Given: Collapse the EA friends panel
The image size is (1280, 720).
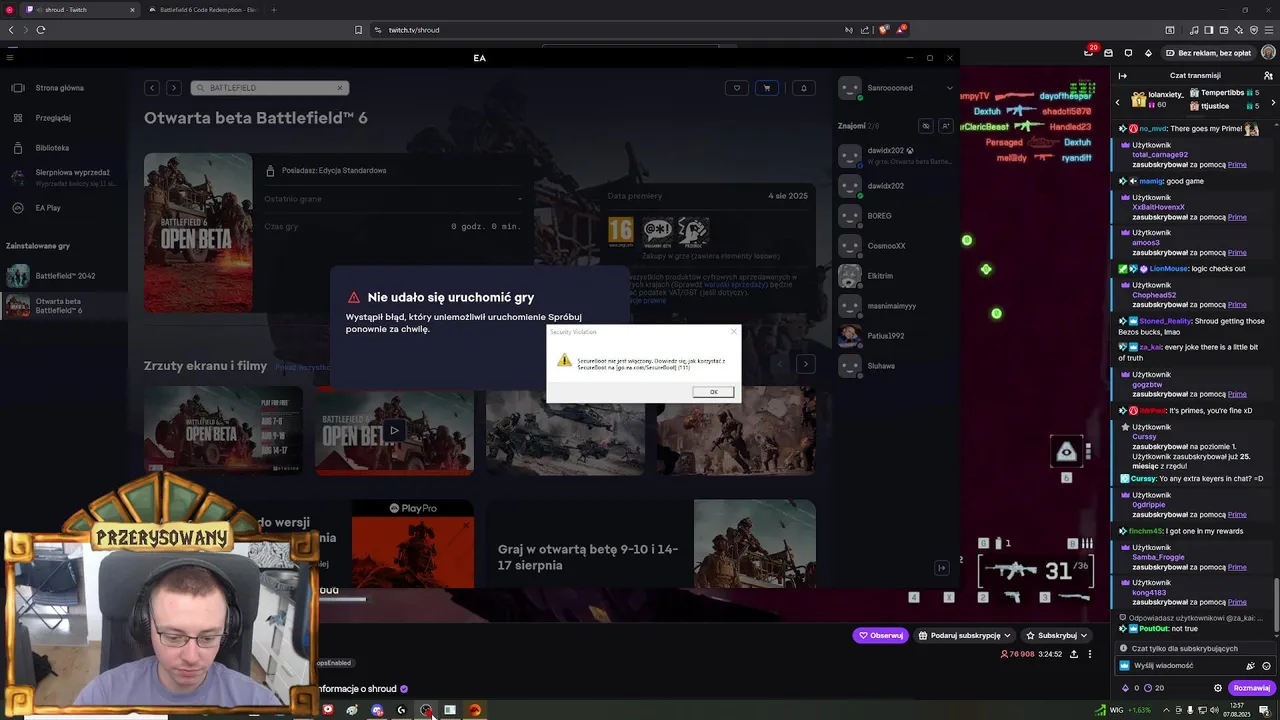Looking at the screenshot, I should click(x=941, y=568).
